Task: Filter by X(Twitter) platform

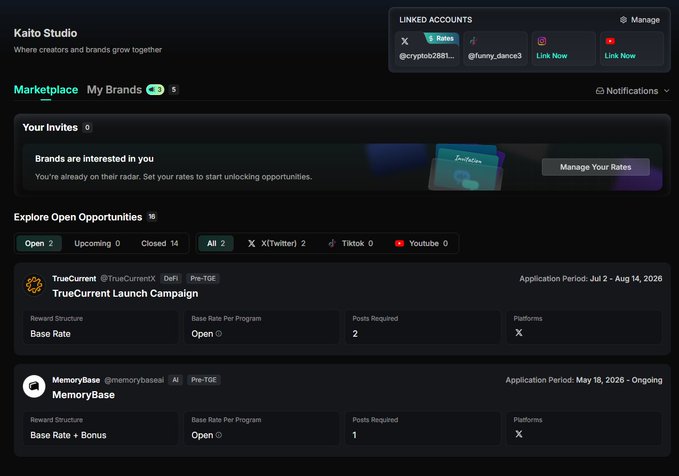Action: pyautogui.click(x=276, y=243)
